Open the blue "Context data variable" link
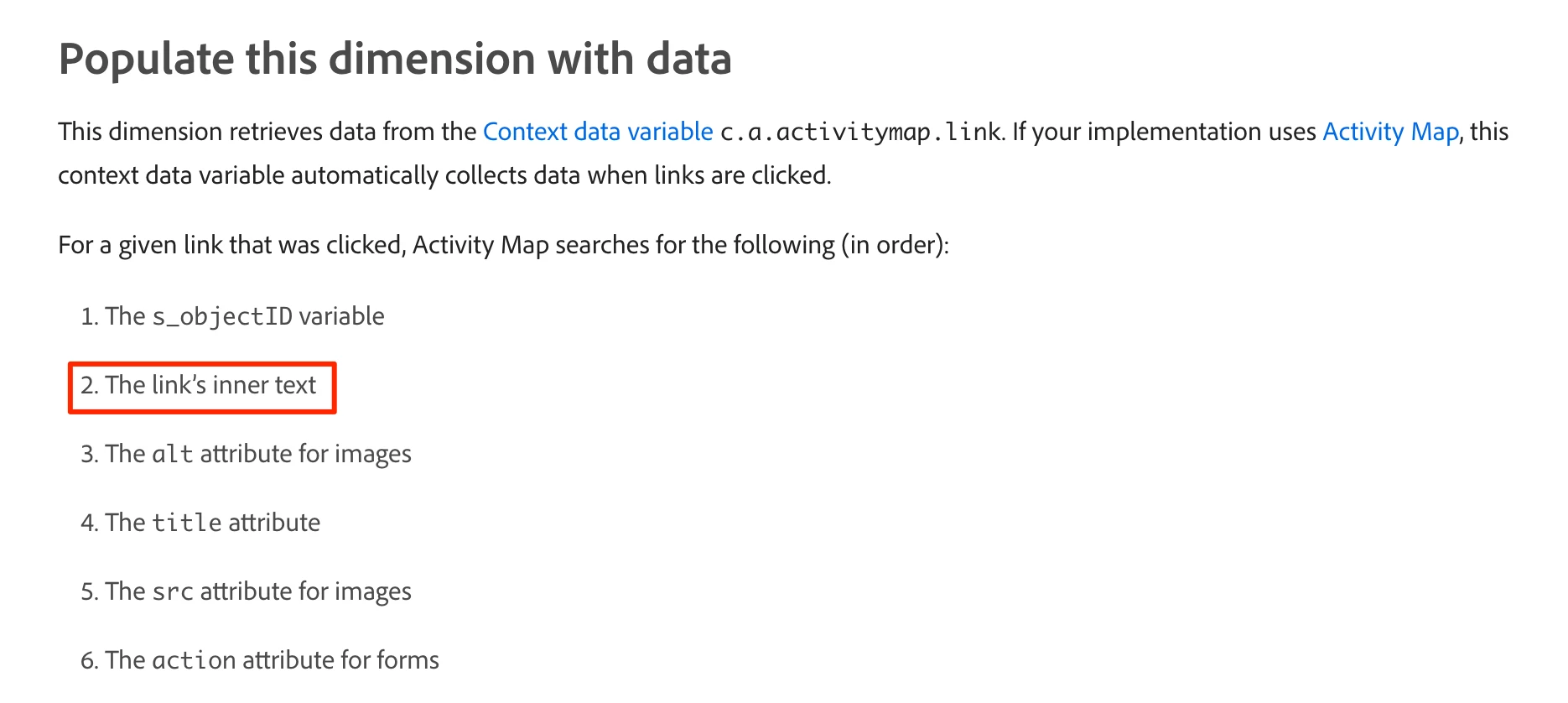This screenshot has height=703, width=1568. pos(597,132)
